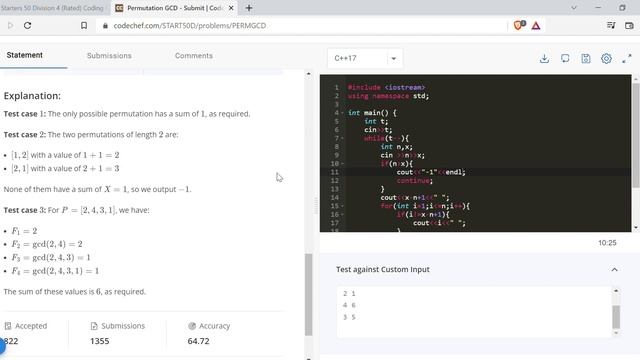The width and height of the screenshot is (640, 360).
Task: Switch to the Statement tab
Action: [x=24, y=55]
